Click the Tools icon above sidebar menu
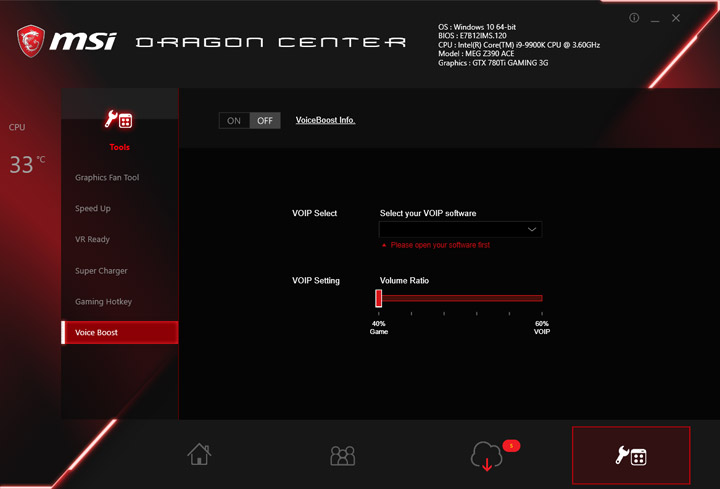This screenshot has height=489, width=720. [119, 120]
